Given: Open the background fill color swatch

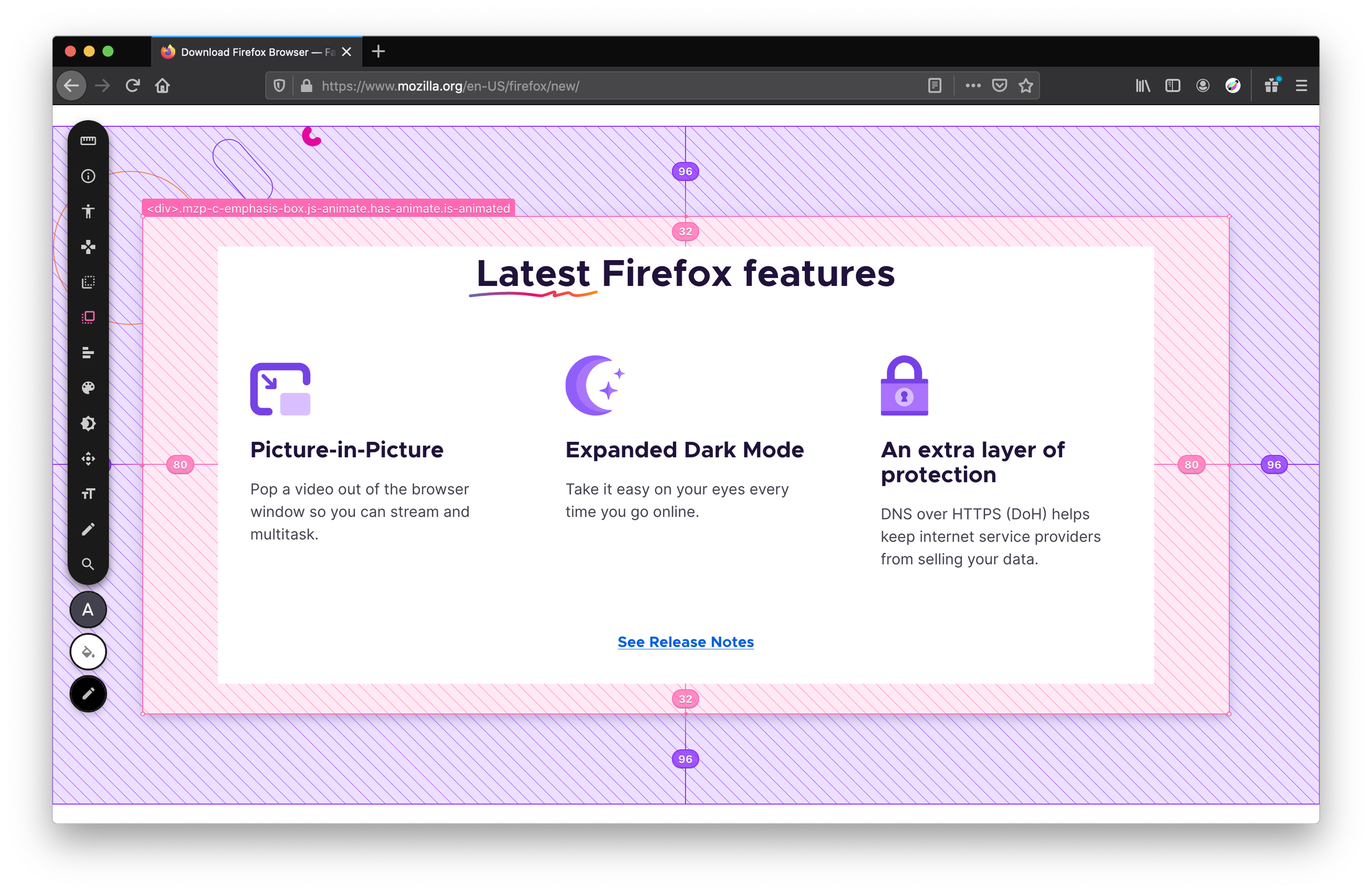Looking at the screenshot, I should click(x=88, y=652).
